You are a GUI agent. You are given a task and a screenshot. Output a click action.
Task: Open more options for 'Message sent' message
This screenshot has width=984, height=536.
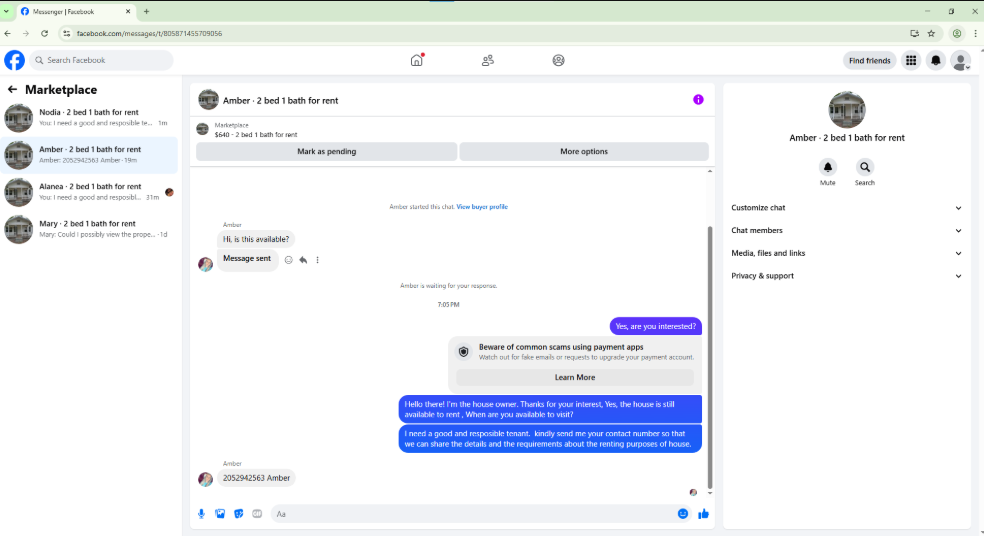coord(318,260)
